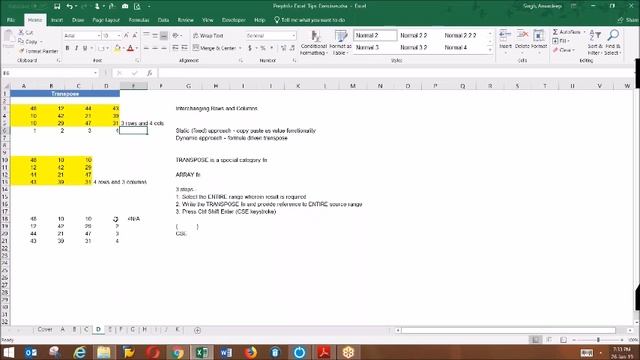Open the Fill dropdown
640x360 pixels.
[x=561, y=41]
